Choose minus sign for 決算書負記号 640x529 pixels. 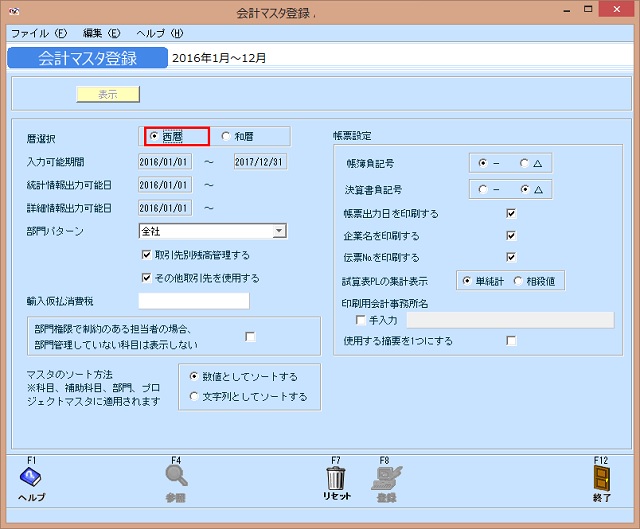(x=483, y=189)
